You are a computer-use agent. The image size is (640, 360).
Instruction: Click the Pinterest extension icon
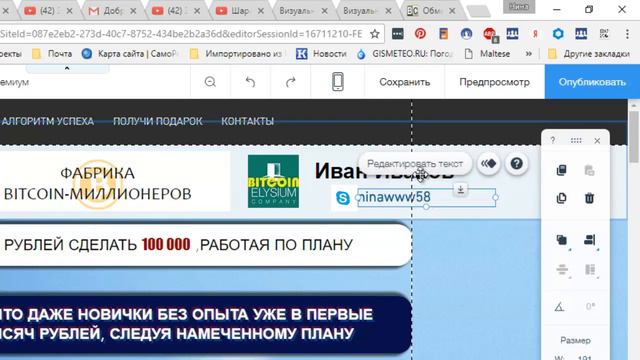420,33
